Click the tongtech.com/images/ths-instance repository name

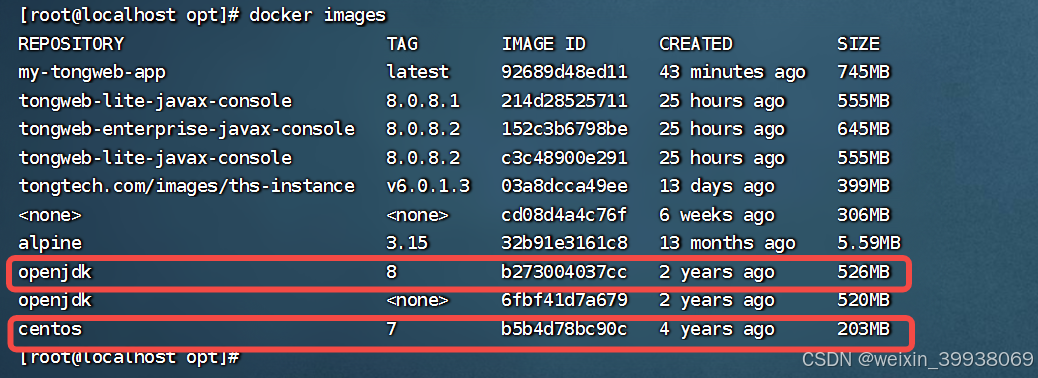point(187,186)
